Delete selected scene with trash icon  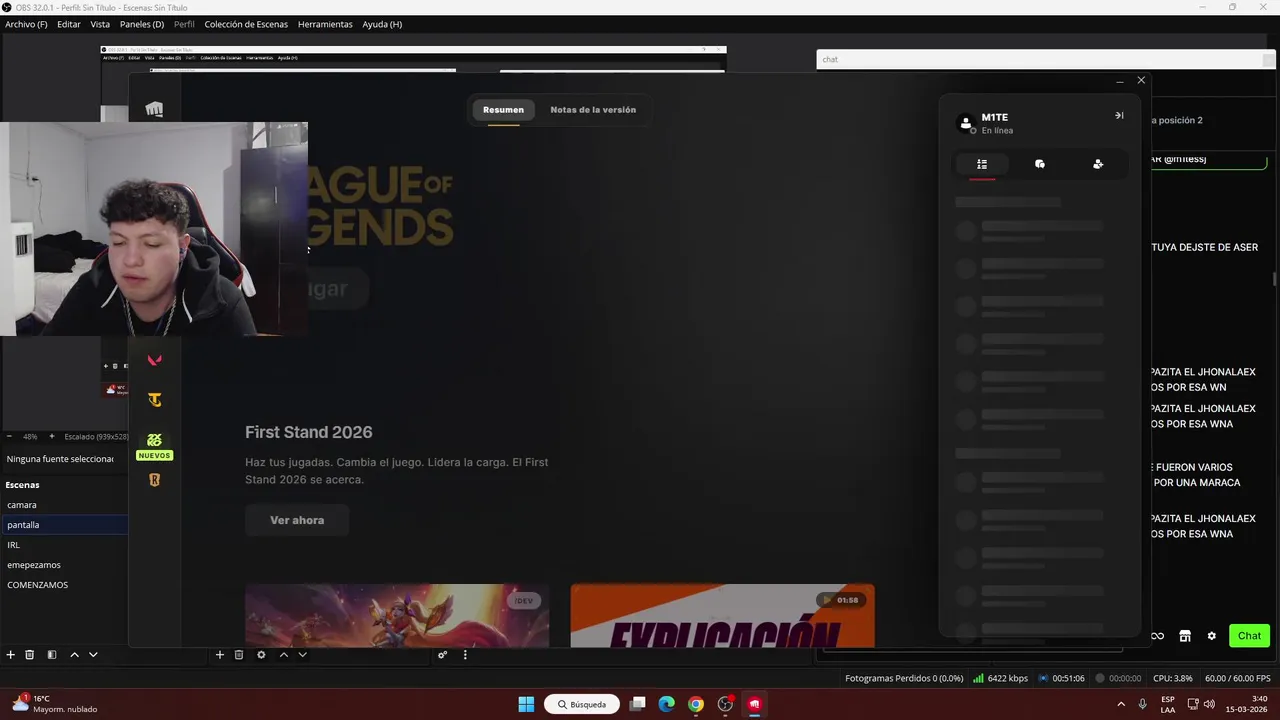click(x=30, y=655)
